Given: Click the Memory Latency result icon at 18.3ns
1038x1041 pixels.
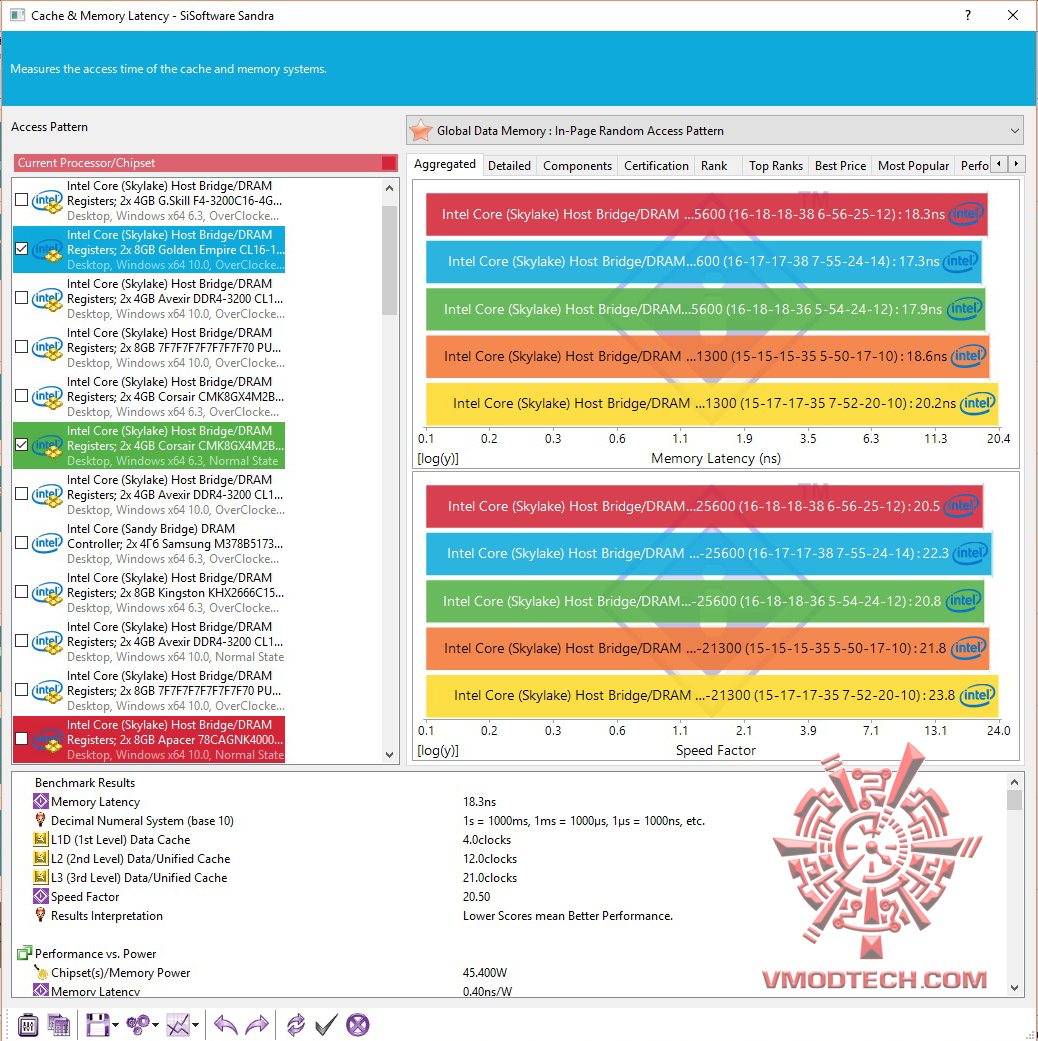Looking at the screenshot, I should 41,801.
